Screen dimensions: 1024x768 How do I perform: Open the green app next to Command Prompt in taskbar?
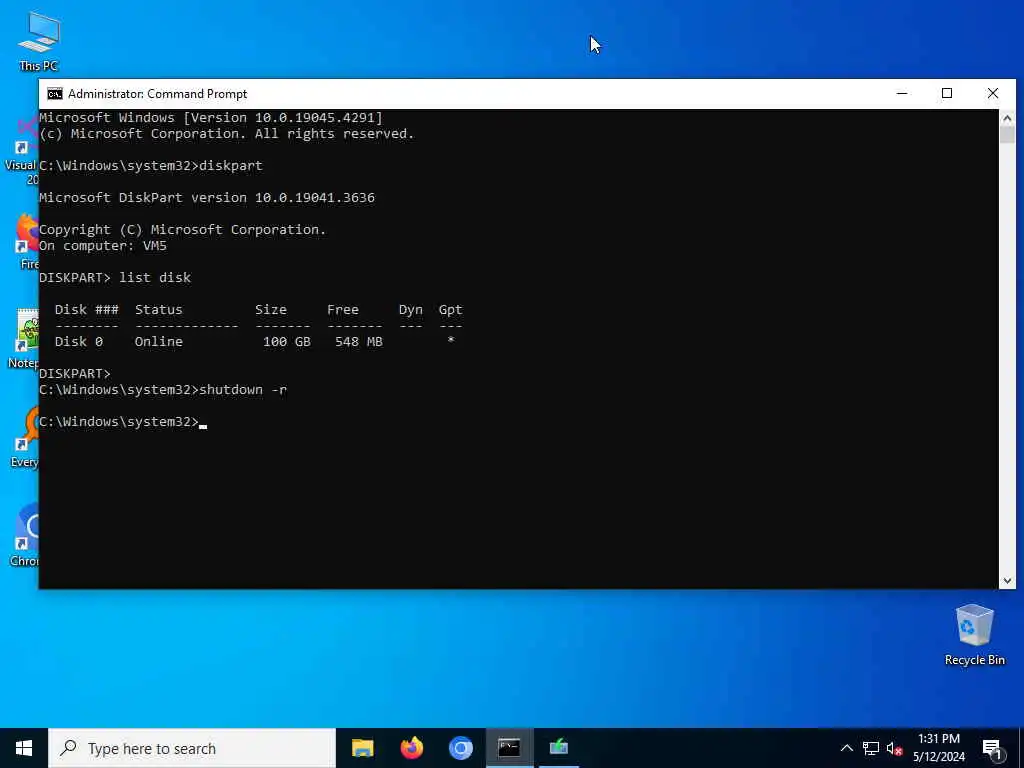558,748
